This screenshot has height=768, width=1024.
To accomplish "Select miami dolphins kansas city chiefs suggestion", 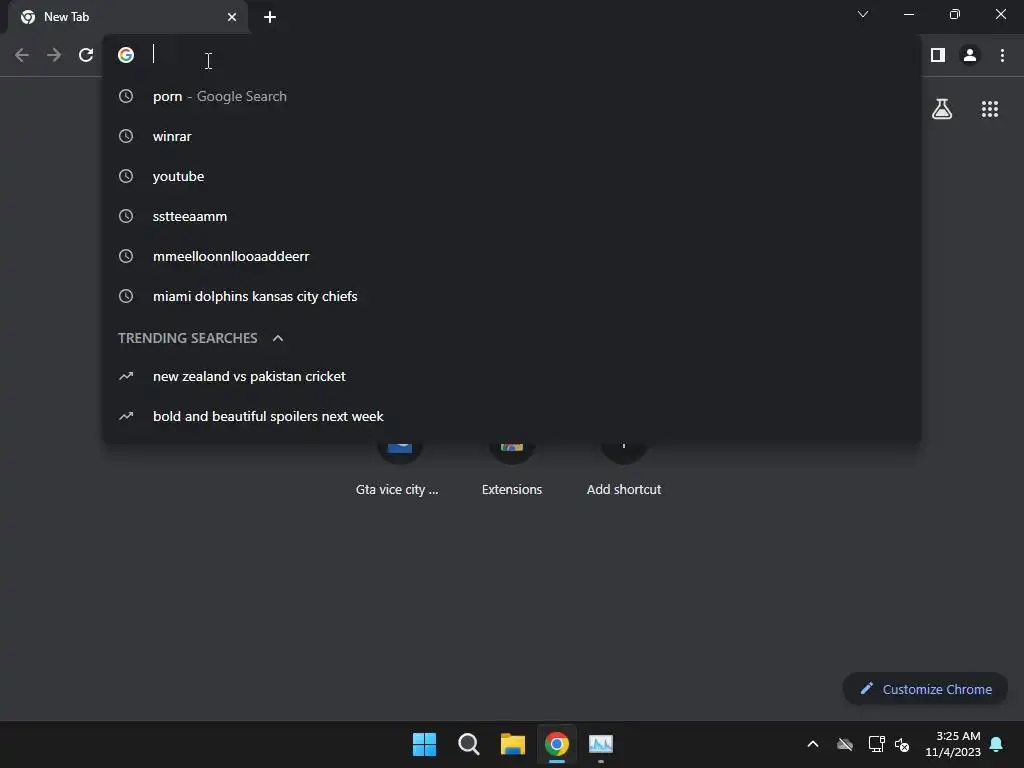I will tap(512, 296).
